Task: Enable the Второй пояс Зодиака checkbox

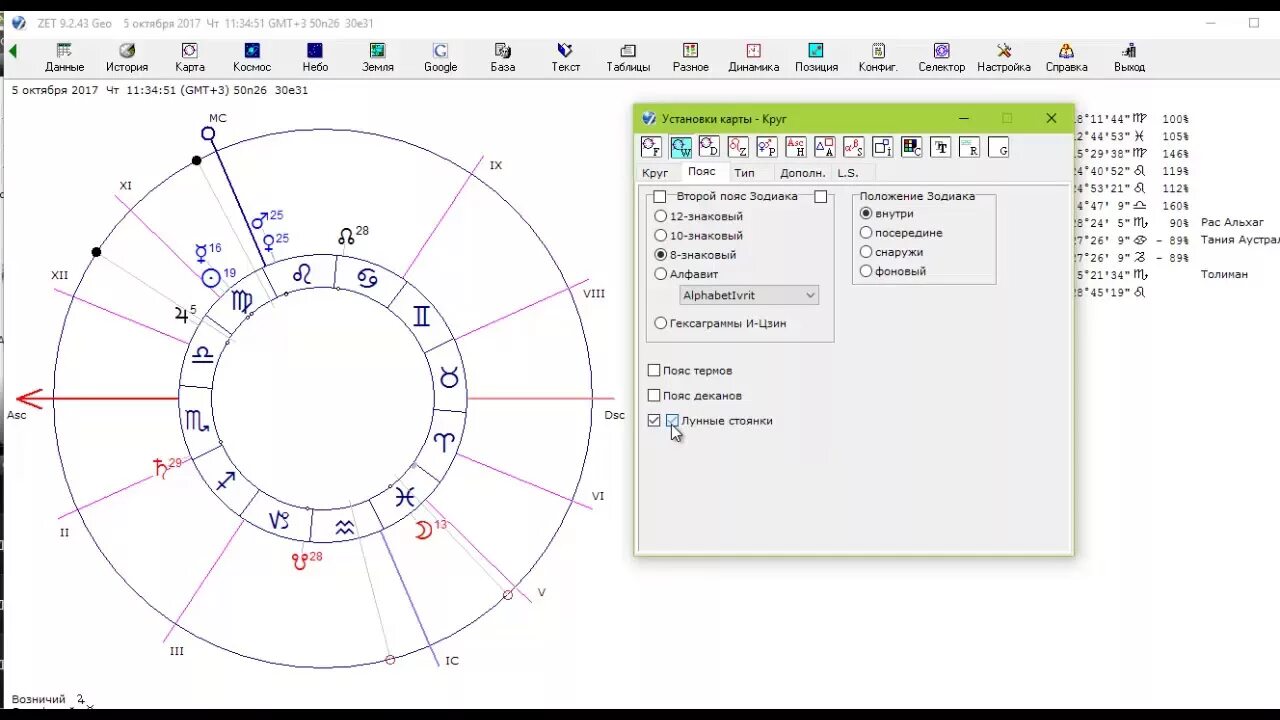Action: (x=659, y=197)
